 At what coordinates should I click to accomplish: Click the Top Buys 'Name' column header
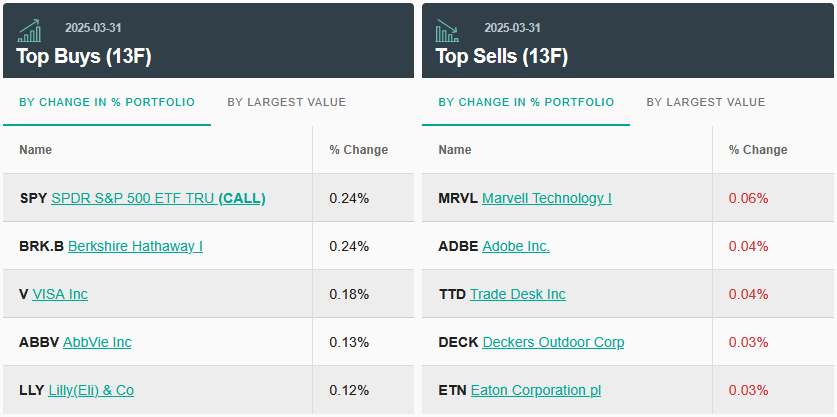pos(36,150)
